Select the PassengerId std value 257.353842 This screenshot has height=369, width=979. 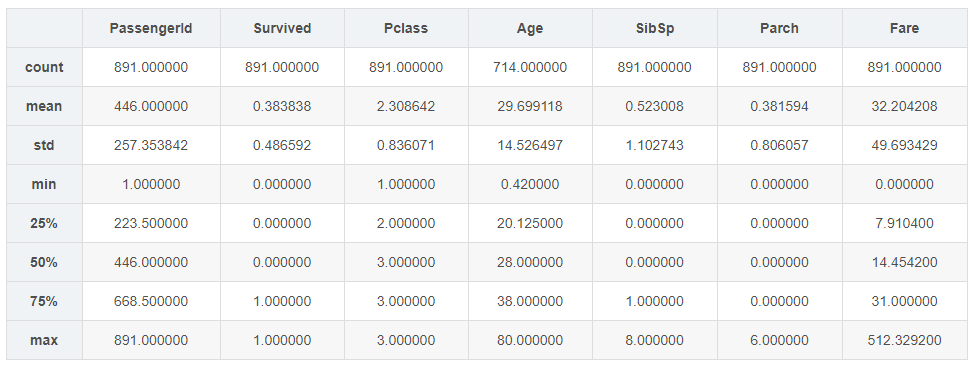(151, 145)
